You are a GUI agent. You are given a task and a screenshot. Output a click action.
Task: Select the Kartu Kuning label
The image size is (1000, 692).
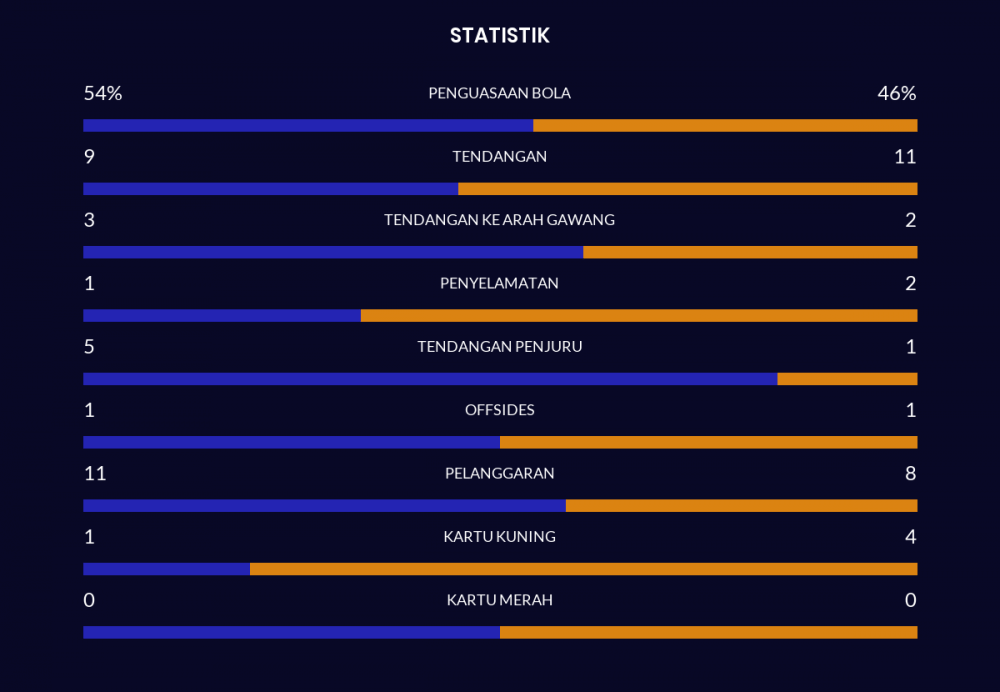point(499,537)
